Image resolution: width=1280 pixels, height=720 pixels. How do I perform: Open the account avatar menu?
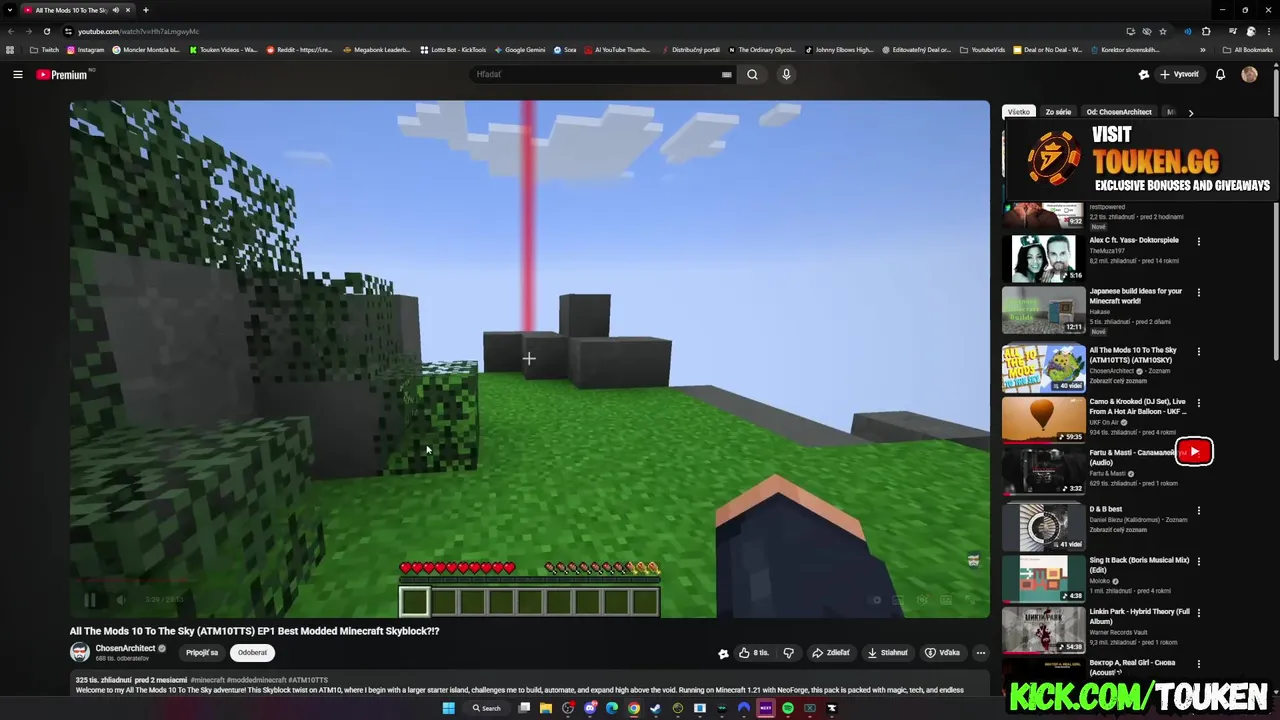[x=1249, y=74]
